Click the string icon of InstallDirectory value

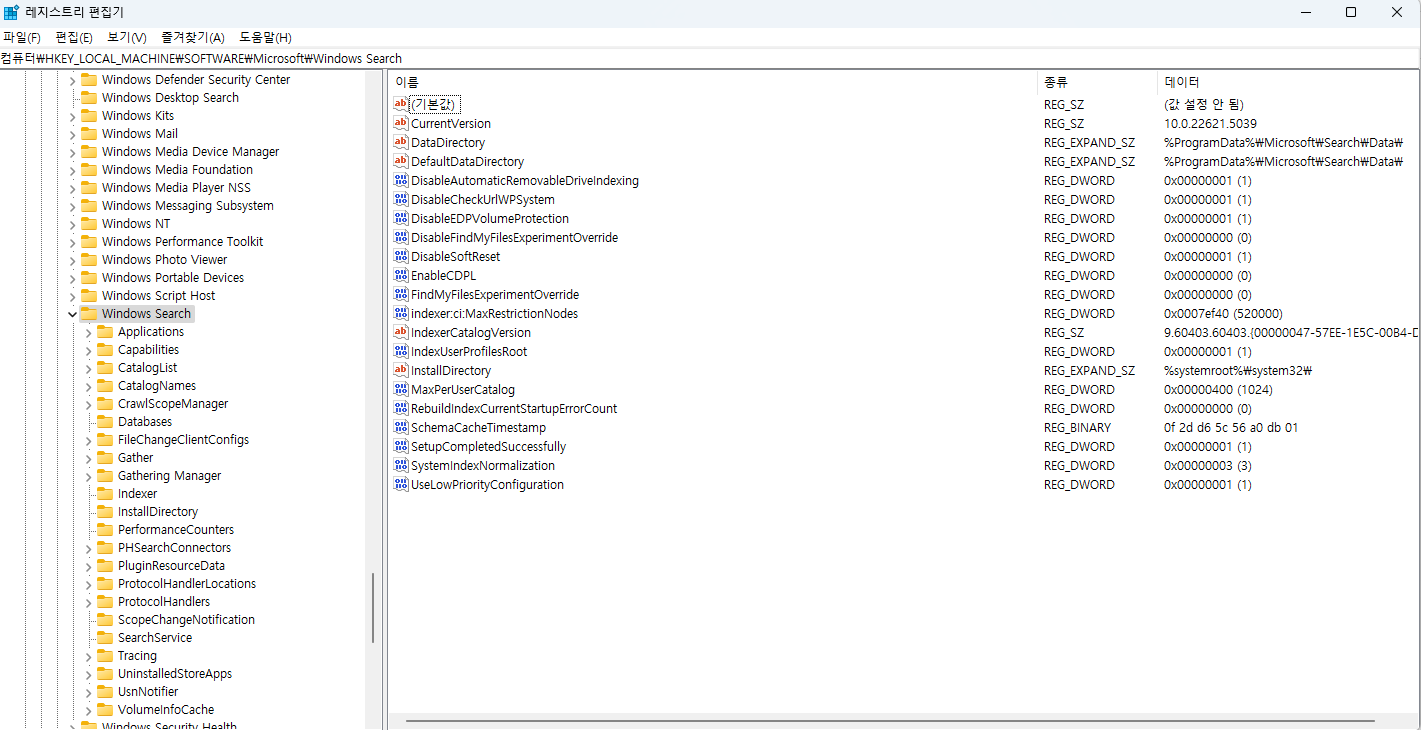pyautogui.click(x=401, y=370)
